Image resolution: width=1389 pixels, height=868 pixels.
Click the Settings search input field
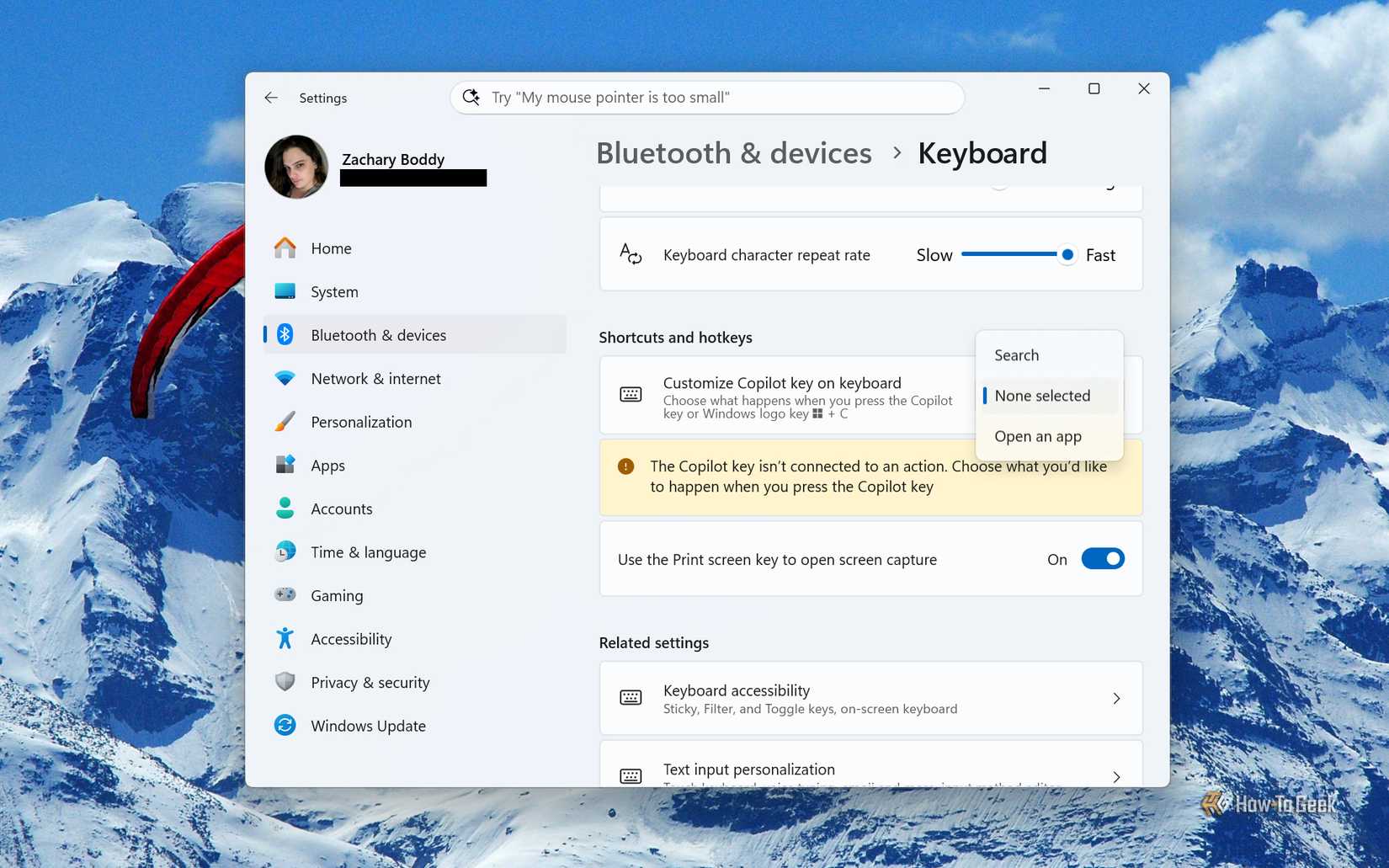point(707,98)
